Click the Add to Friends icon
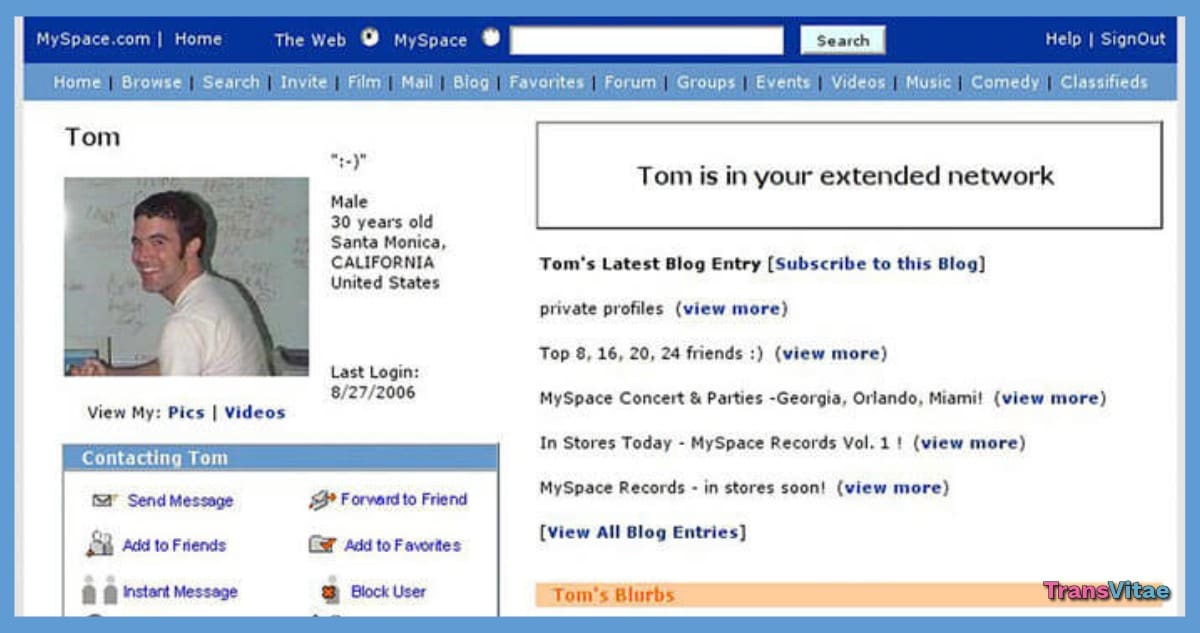This screenshot has height=633, width=1200. (100, 545)
